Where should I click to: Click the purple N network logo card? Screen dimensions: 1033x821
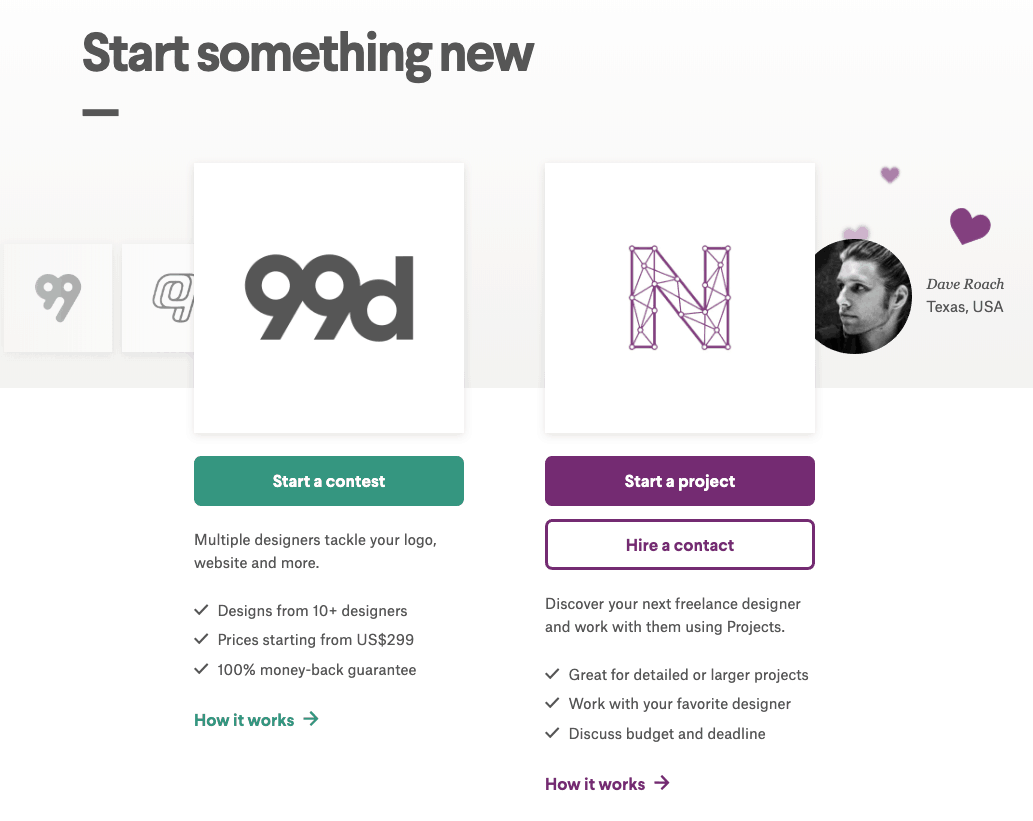[679, 297]
